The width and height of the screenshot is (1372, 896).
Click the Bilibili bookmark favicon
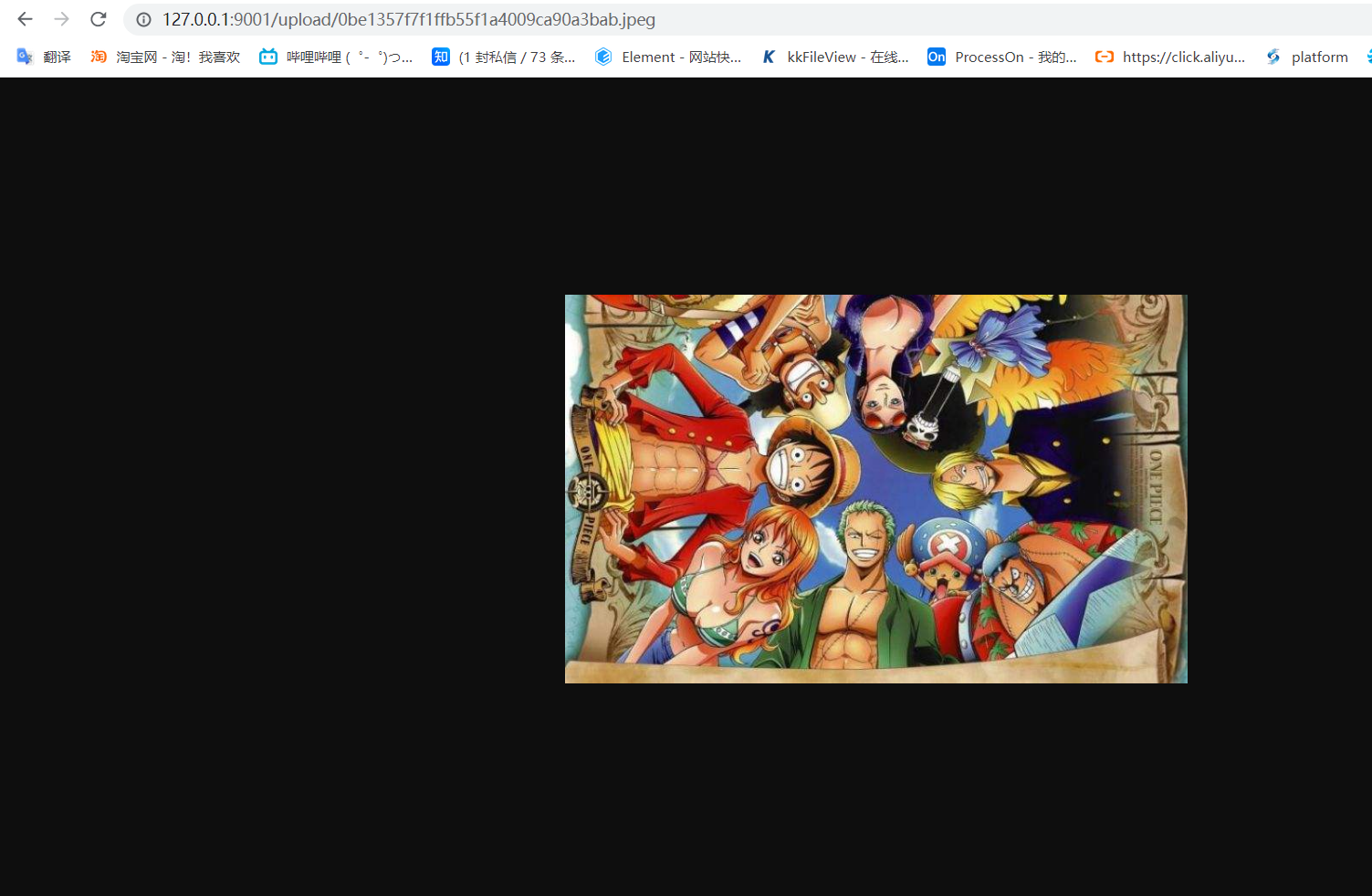click(x=268, y=57)
